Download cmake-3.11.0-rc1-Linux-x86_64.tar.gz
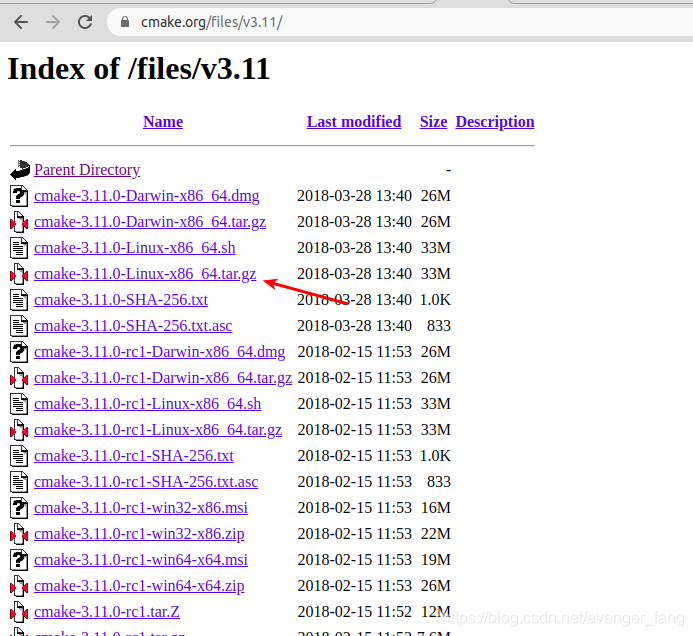 [x=158, y=430]
